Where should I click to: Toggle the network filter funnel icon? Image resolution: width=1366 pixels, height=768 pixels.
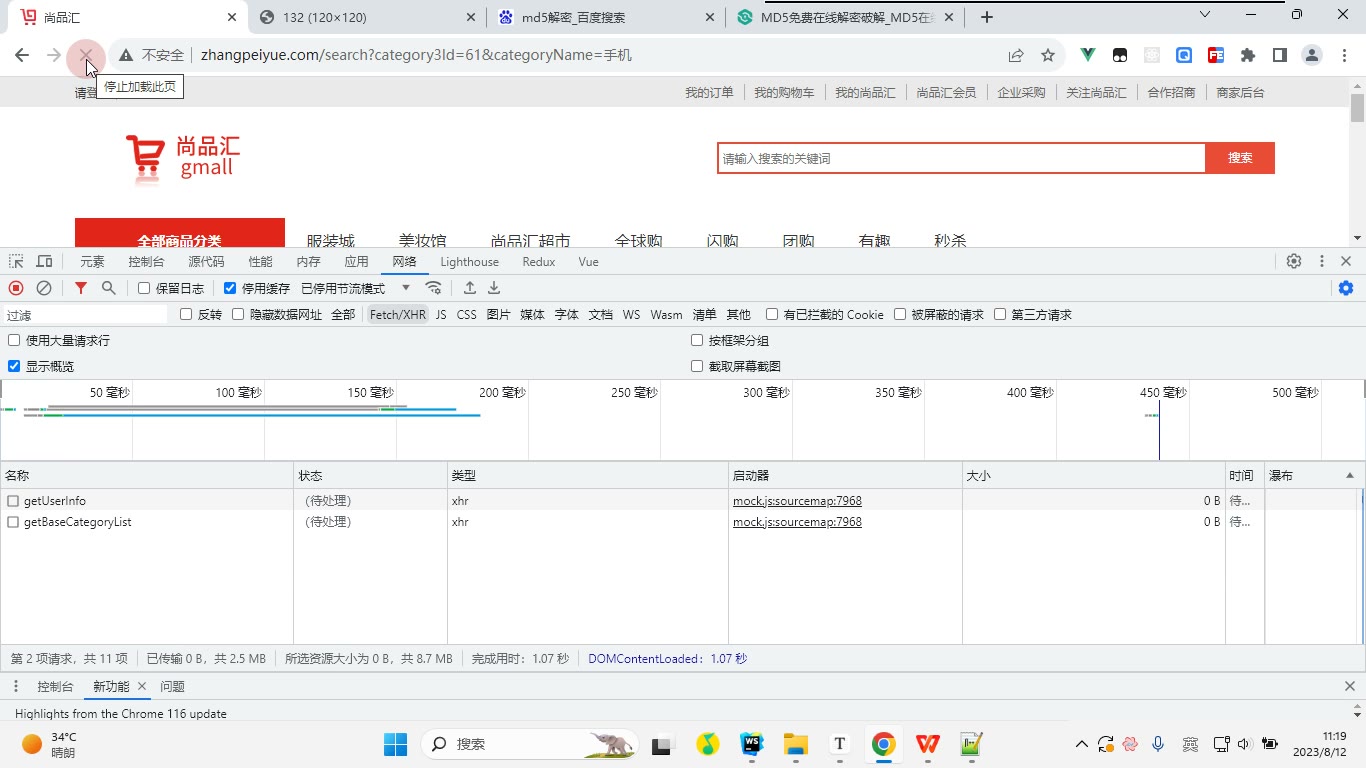81,288
